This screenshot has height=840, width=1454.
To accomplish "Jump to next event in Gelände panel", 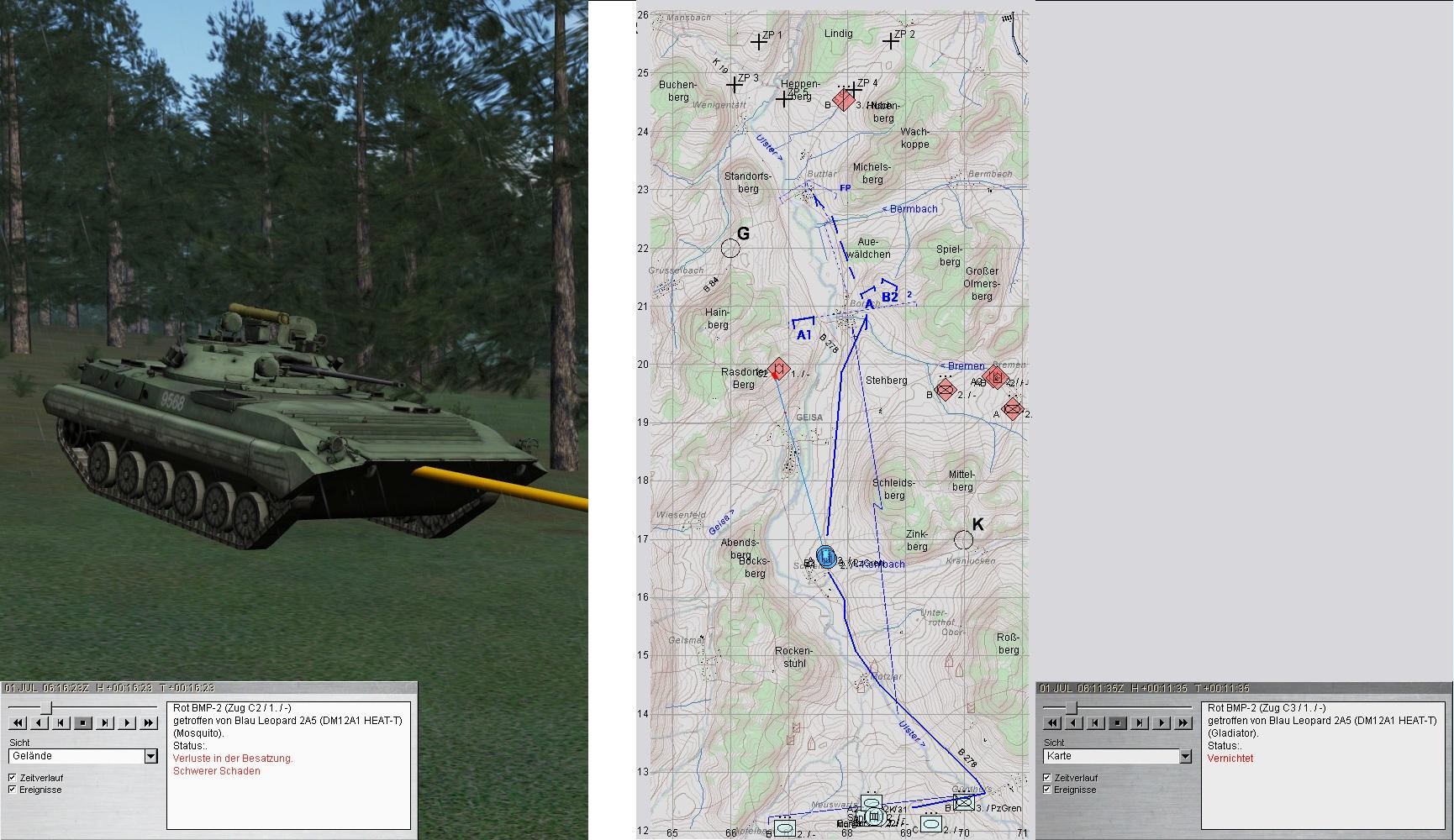I will (105, 722).
